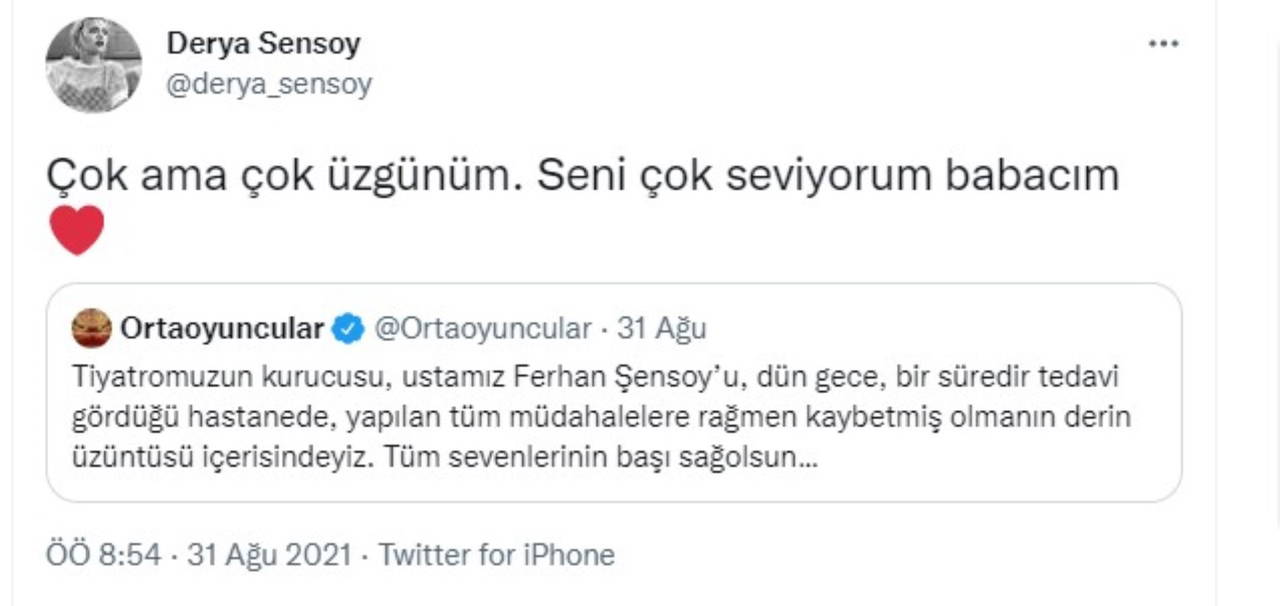The width and height of the screenshot is (1280, 606).
Task: Open the Derya Sensoy display name link
Action: point(263,44)
